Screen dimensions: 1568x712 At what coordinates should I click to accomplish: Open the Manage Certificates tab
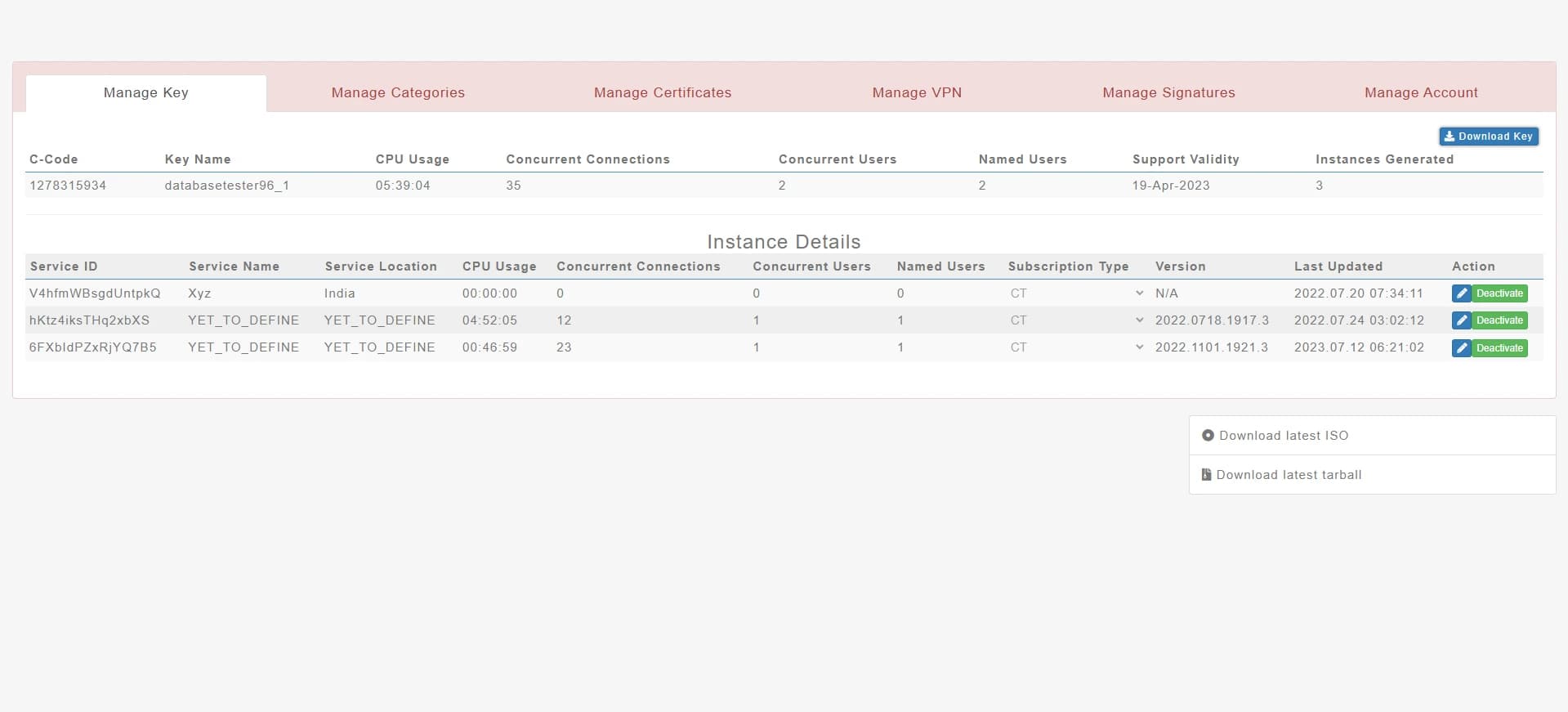pos(663,93)
